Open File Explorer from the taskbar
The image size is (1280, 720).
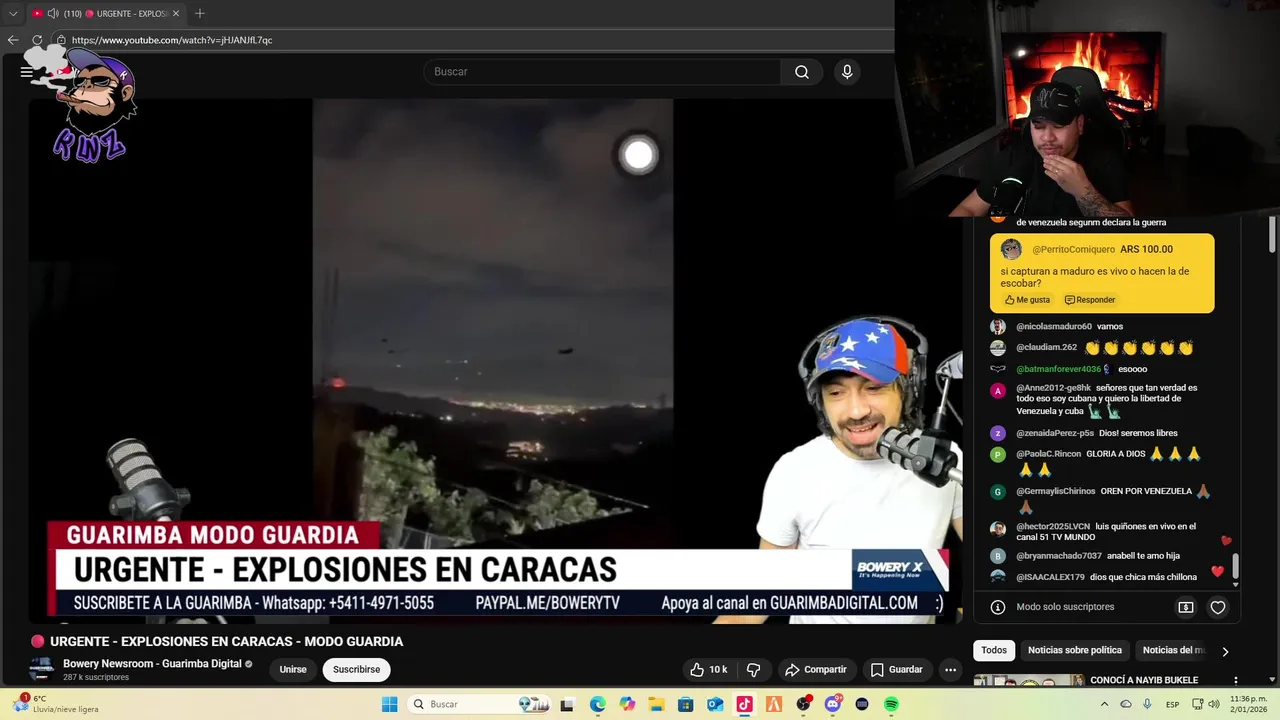(x=656, y=704)
